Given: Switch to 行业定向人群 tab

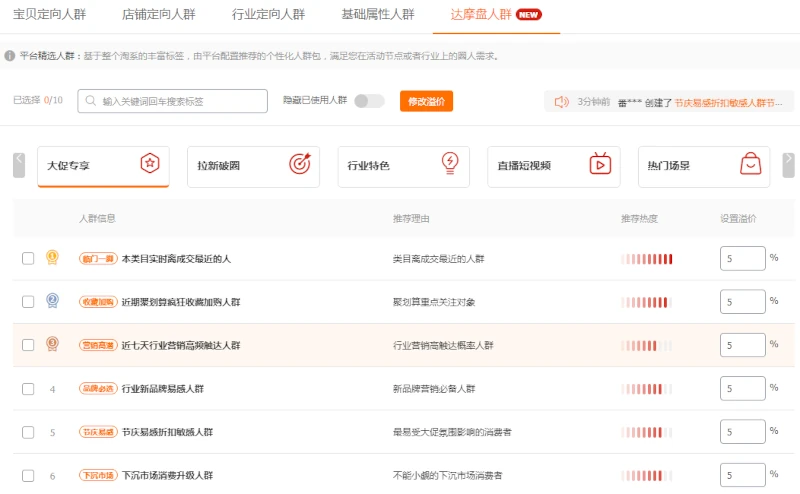Looking at the screenshot, I should click(x=268, y=14).
